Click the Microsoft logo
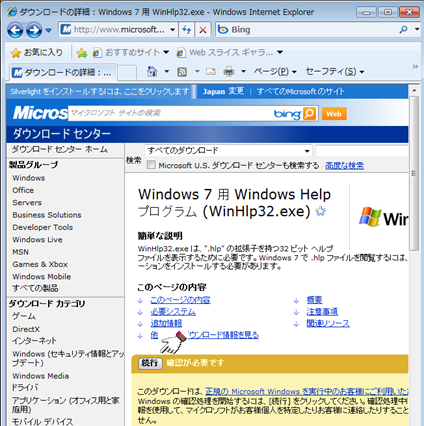This screenshot has height=426, width=424. tap(40, 113)
